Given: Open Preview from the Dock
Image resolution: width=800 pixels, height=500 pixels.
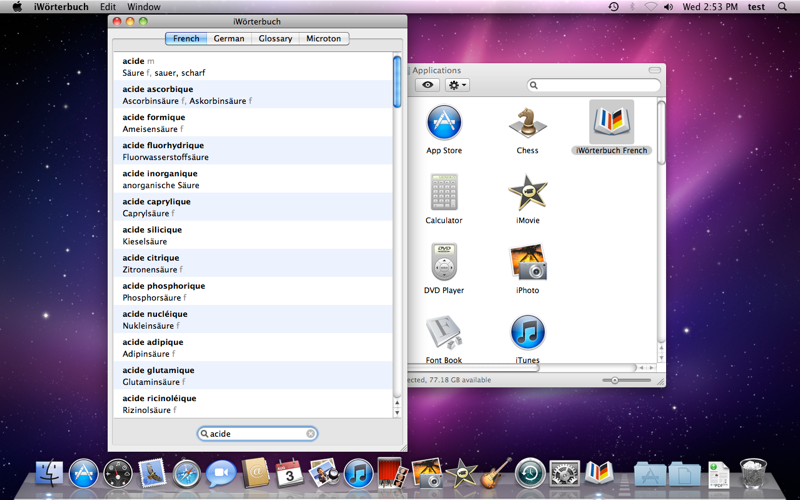Looking at the screenshot, I should tap(324, 473).
